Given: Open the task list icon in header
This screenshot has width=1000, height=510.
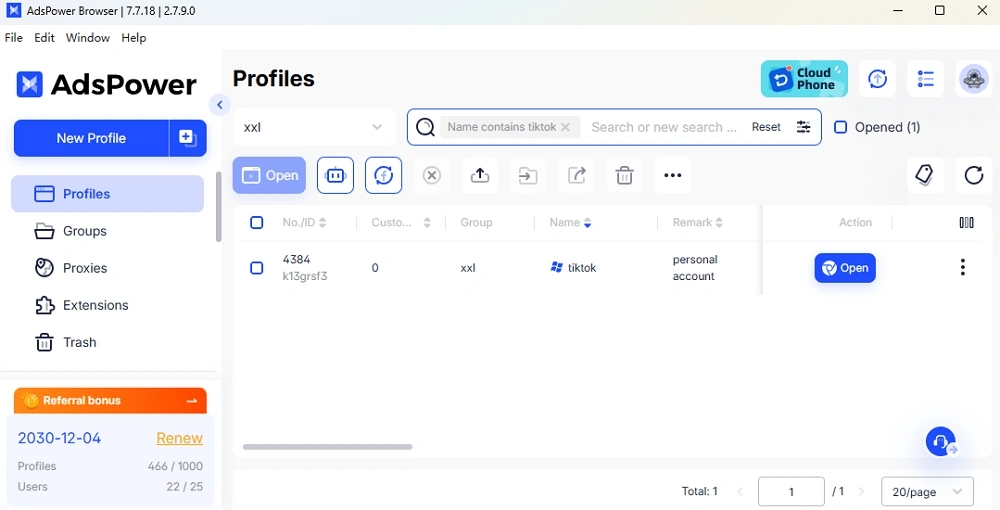Looking at the screenshot, I should click(x=925, y=79).
